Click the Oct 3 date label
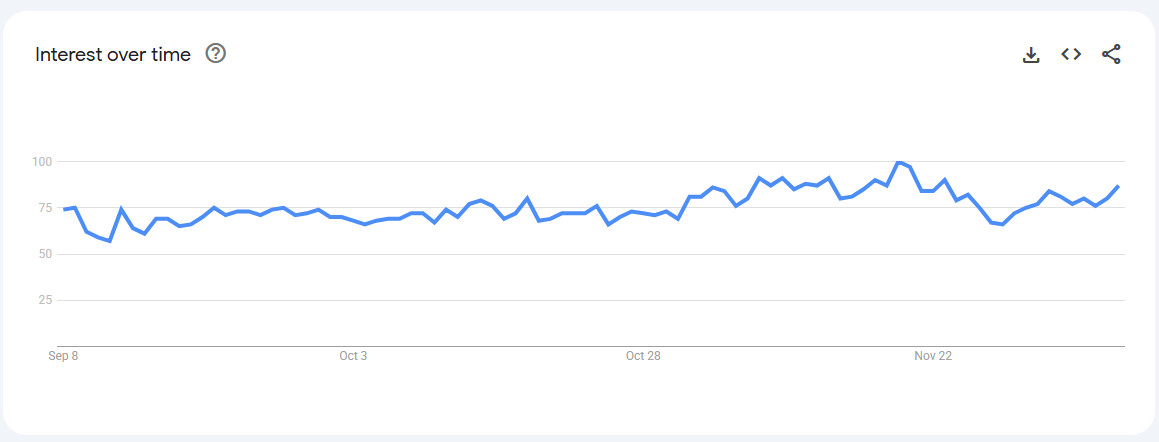 coord(353,356)
